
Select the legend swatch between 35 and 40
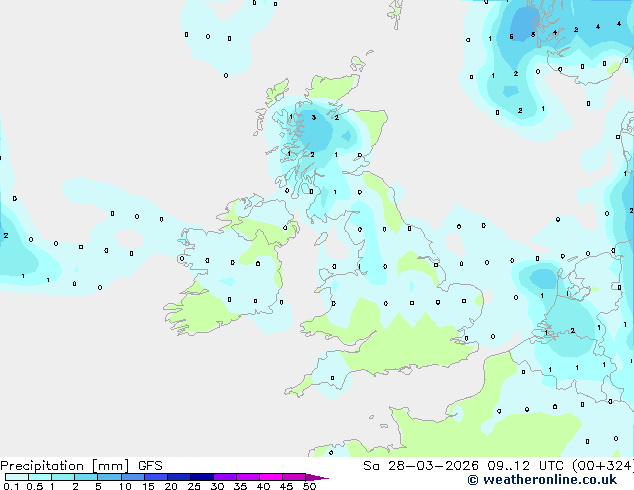(247, 477)
